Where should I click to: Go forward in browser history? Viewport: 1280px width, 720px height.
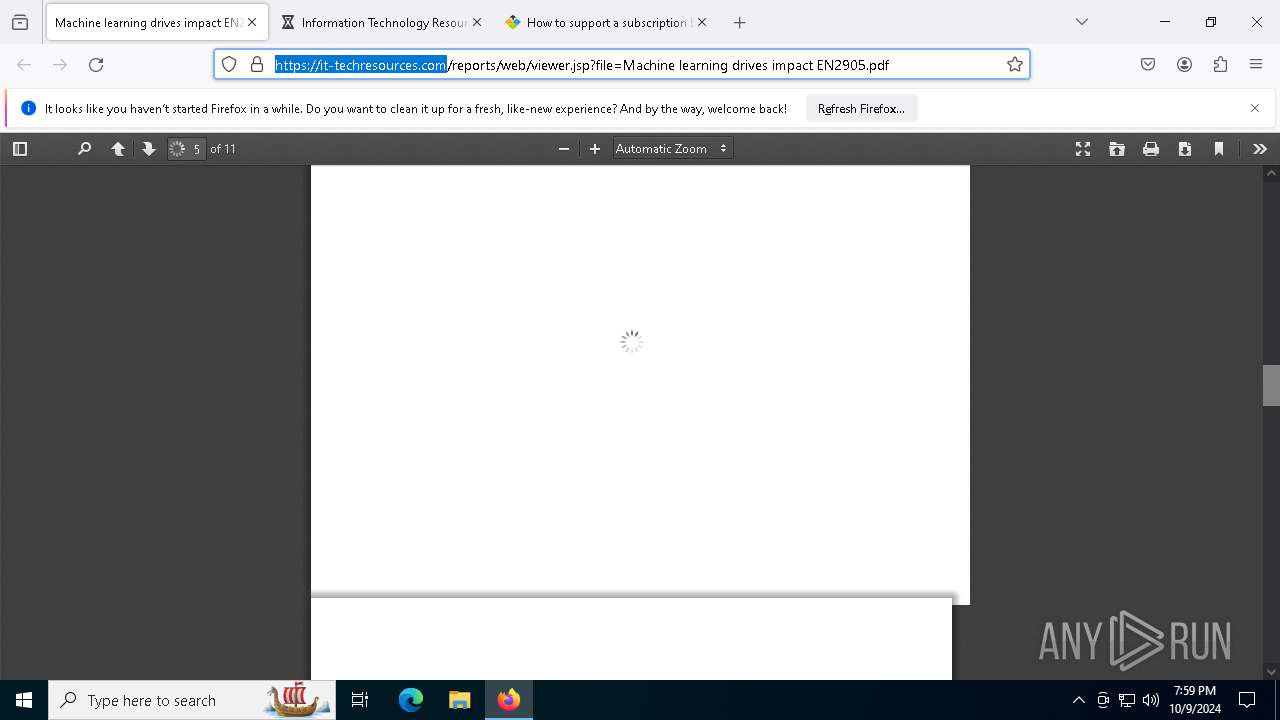click(60, 65)
